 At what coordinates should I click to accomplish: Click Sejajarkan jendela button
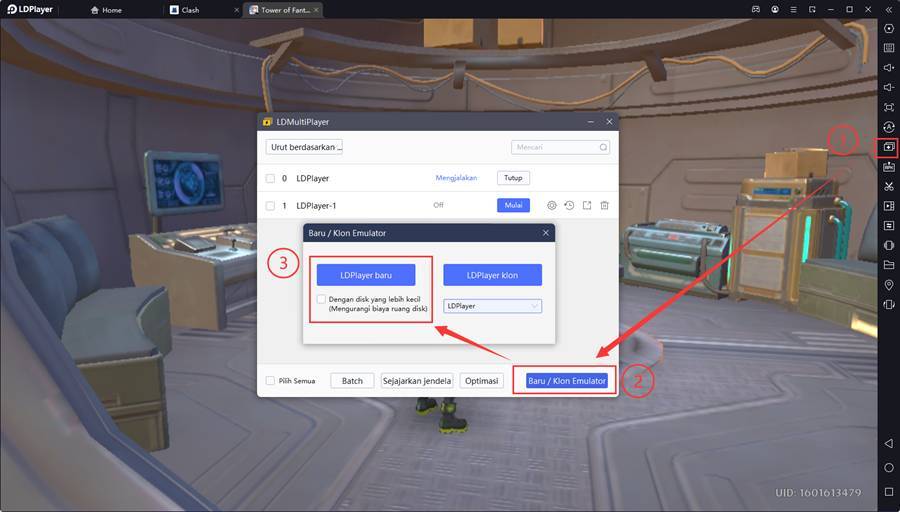pyautogui.click(x=417, y=381)
